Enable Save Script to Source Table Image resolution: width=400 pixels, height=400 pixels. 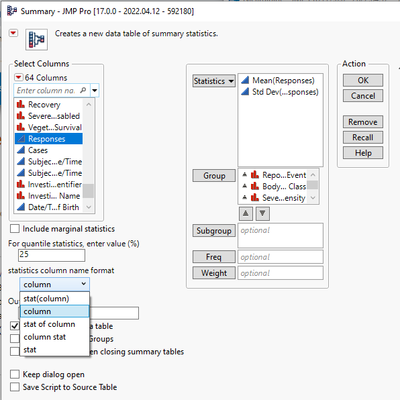click(15, 387)
